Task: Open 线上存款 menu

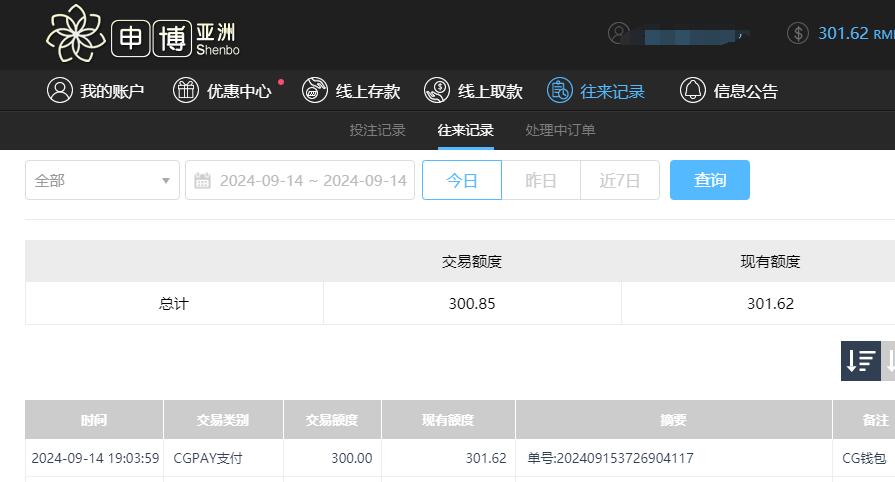Action: [351, 91]
